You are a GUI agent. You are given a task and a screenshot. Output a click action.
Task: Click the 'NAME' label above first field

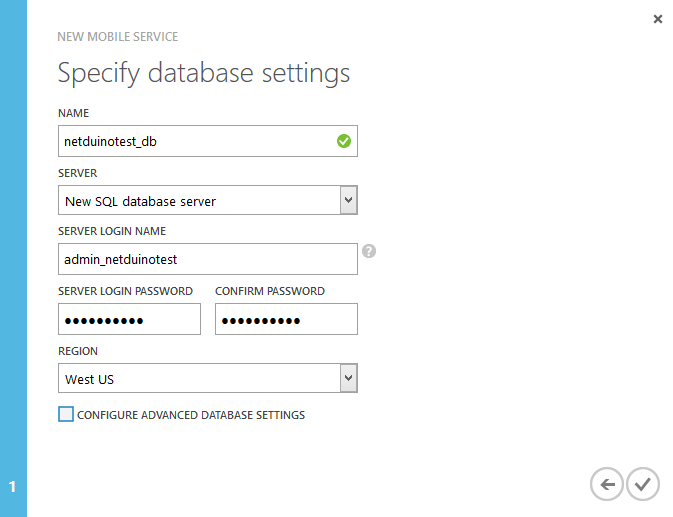74,114
